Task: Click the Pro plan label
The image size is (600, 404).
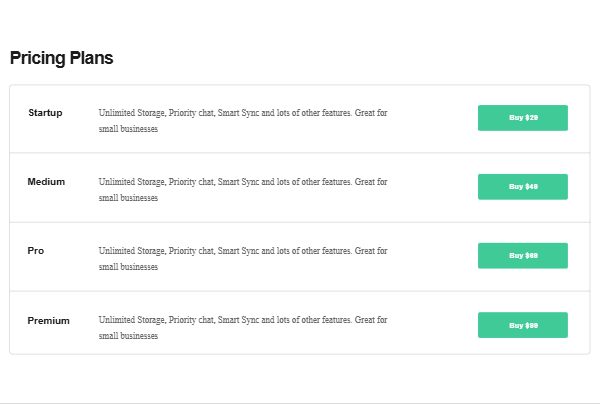Action: click(x=36, y=251)
